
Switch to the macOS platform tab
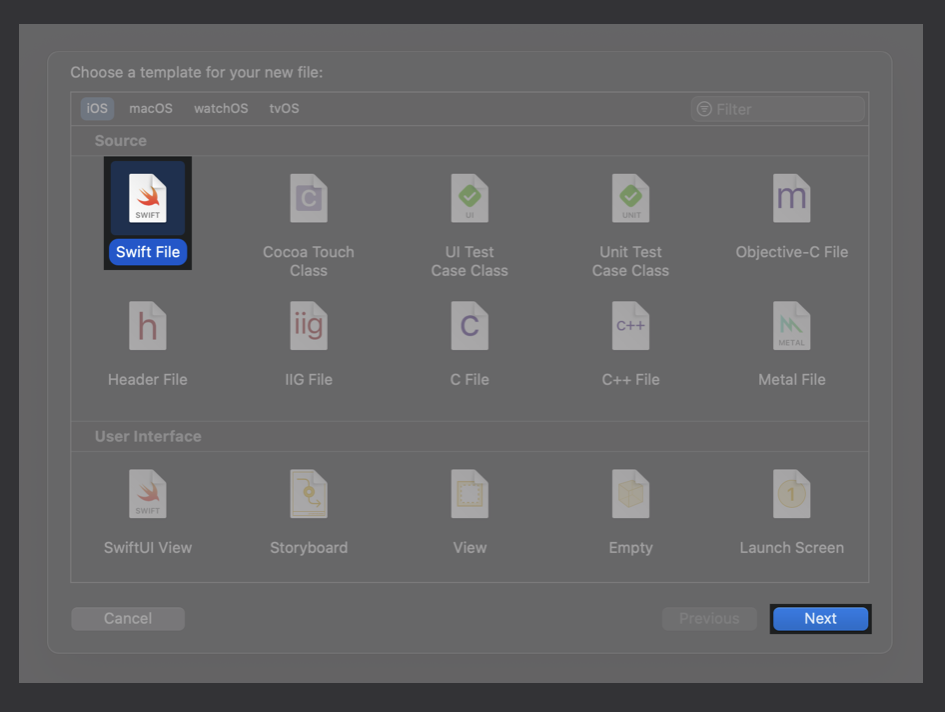coord(151,109)
